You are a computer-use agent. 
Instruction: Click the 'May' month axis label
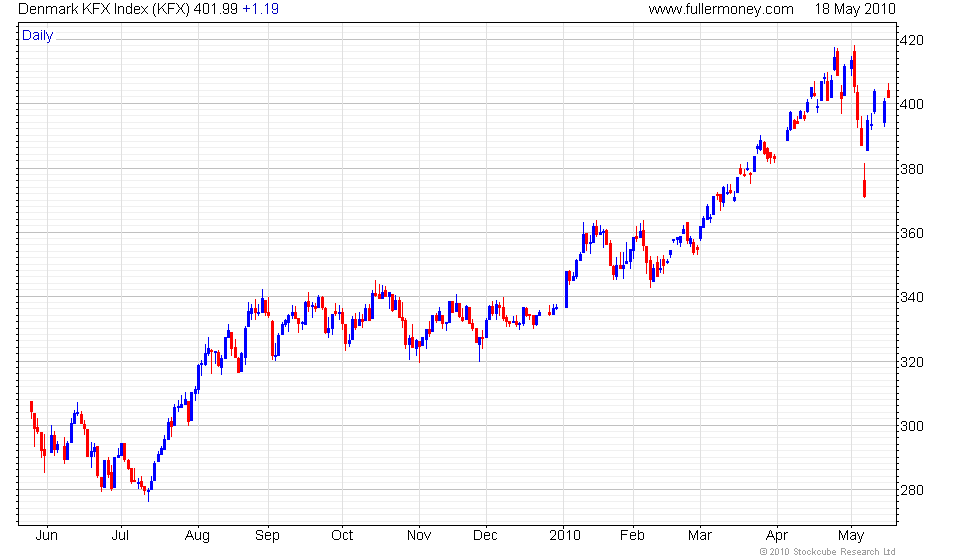click(851, 536)
